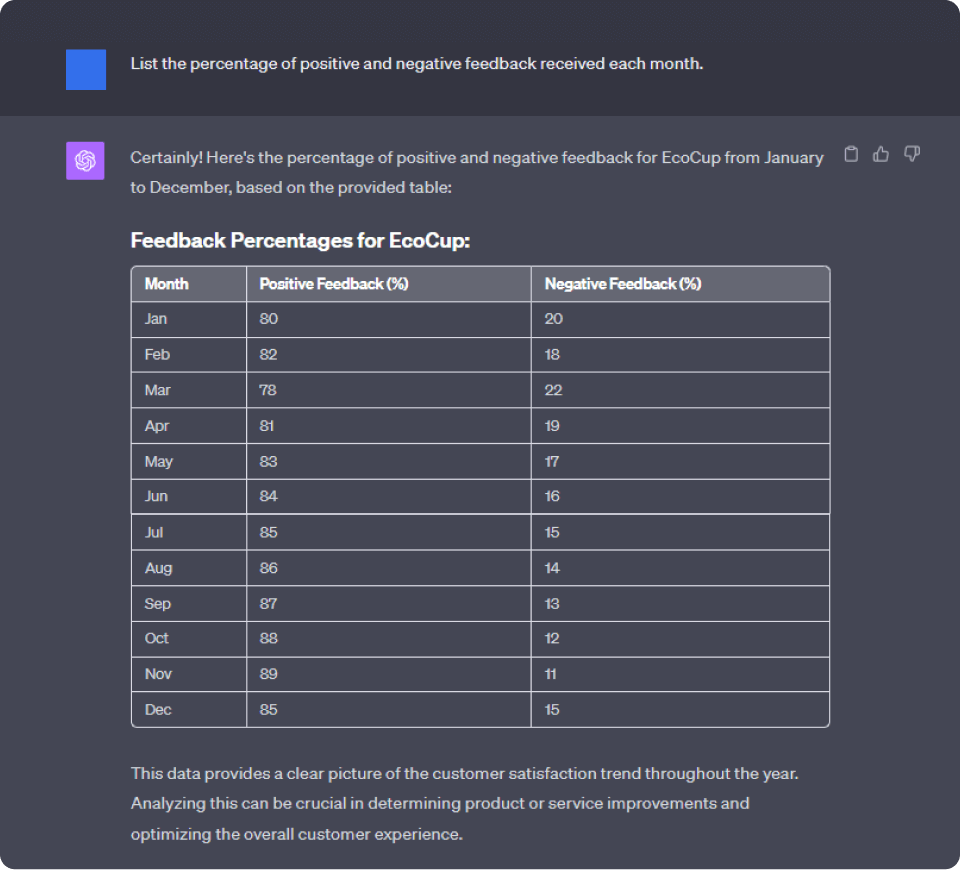
Task: Select the 'Feb' row label
Action: (157, 354)
